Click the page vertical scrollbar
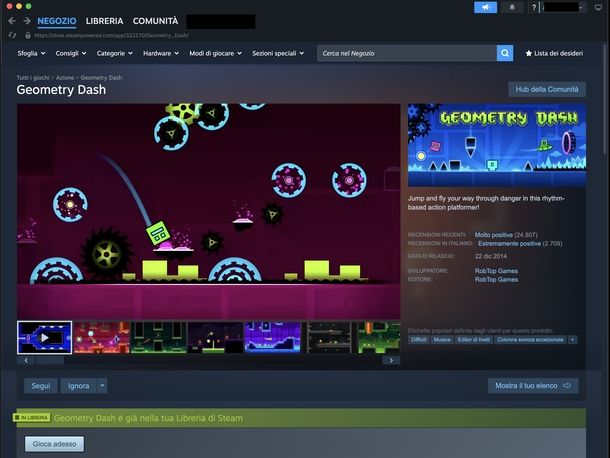Viewport: 610px width, 458px height. 606,97
